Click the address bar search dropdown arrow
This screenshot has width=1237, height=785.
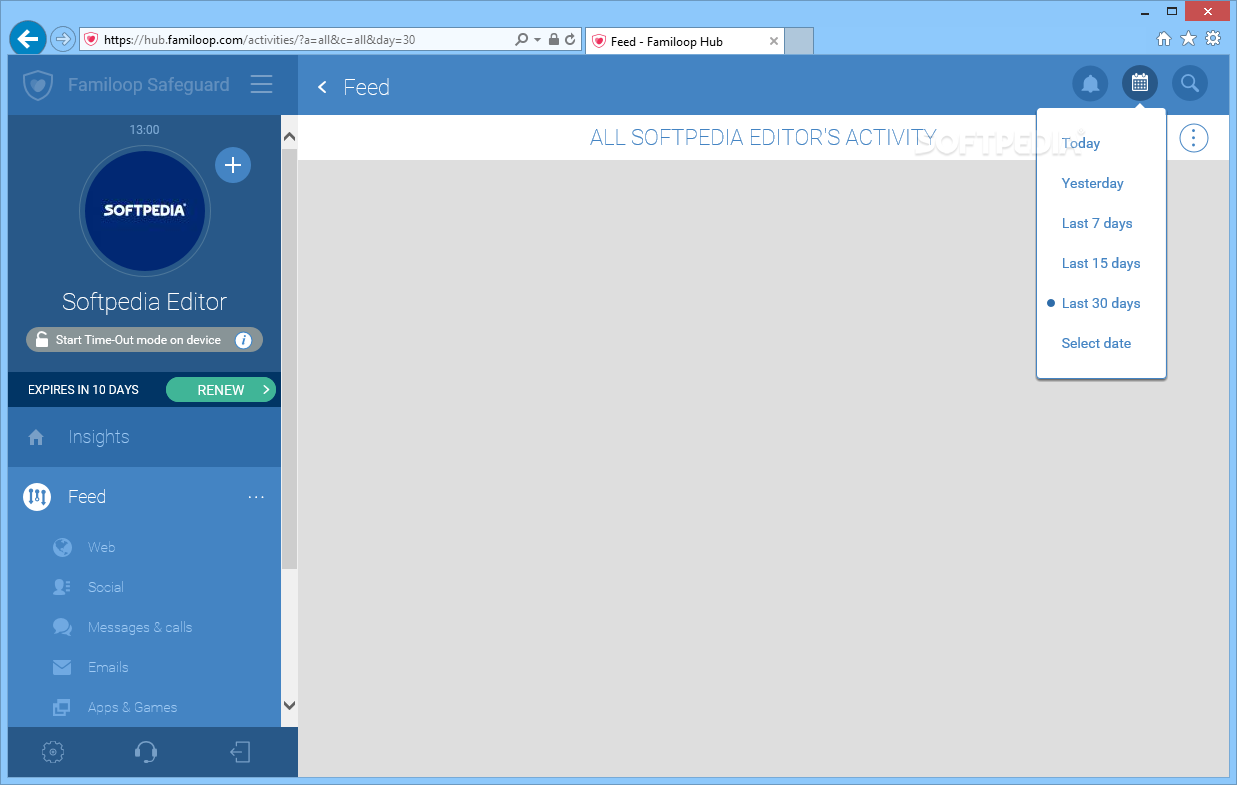point(537,40)
